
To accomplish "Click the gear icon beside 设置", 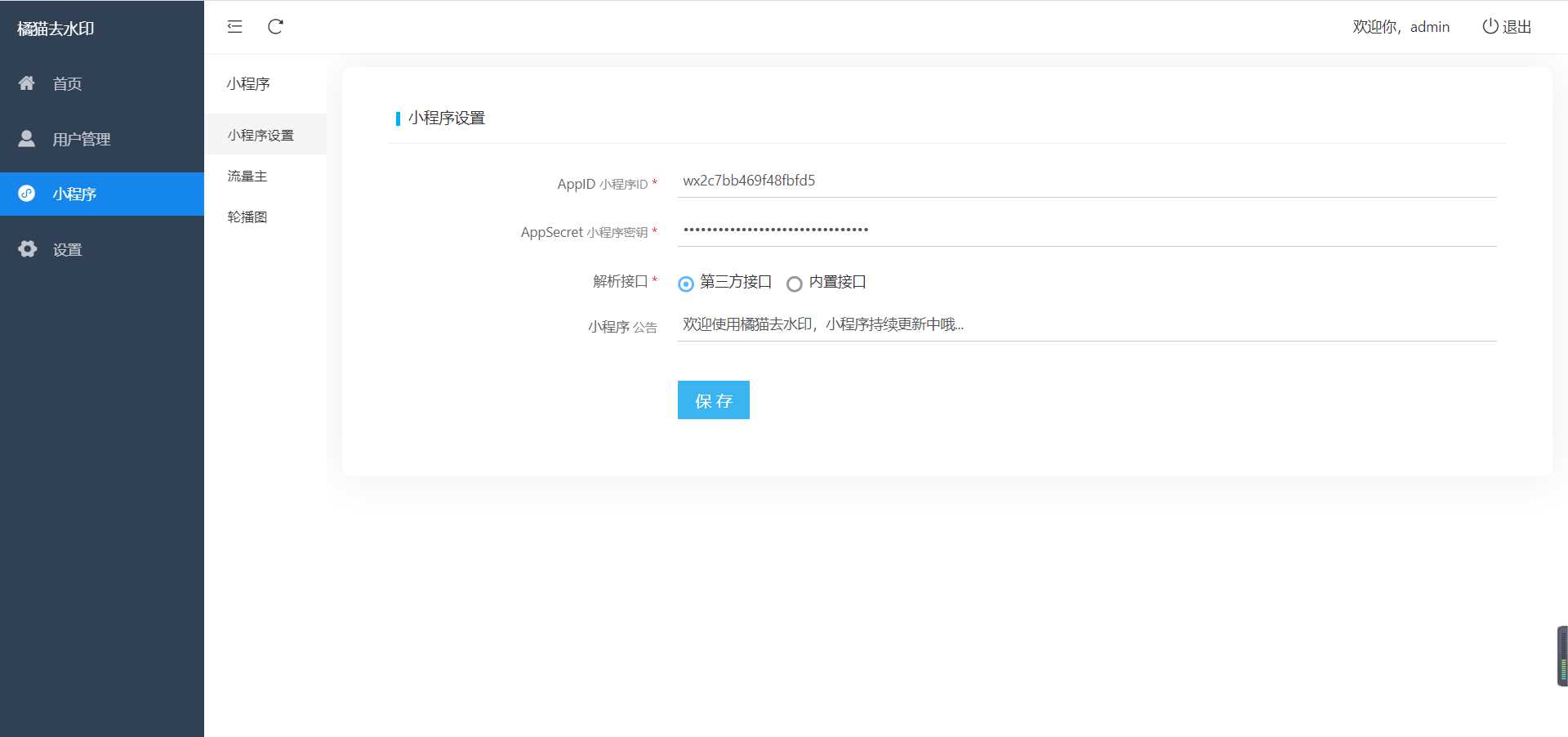I will [x=26, y=248].
